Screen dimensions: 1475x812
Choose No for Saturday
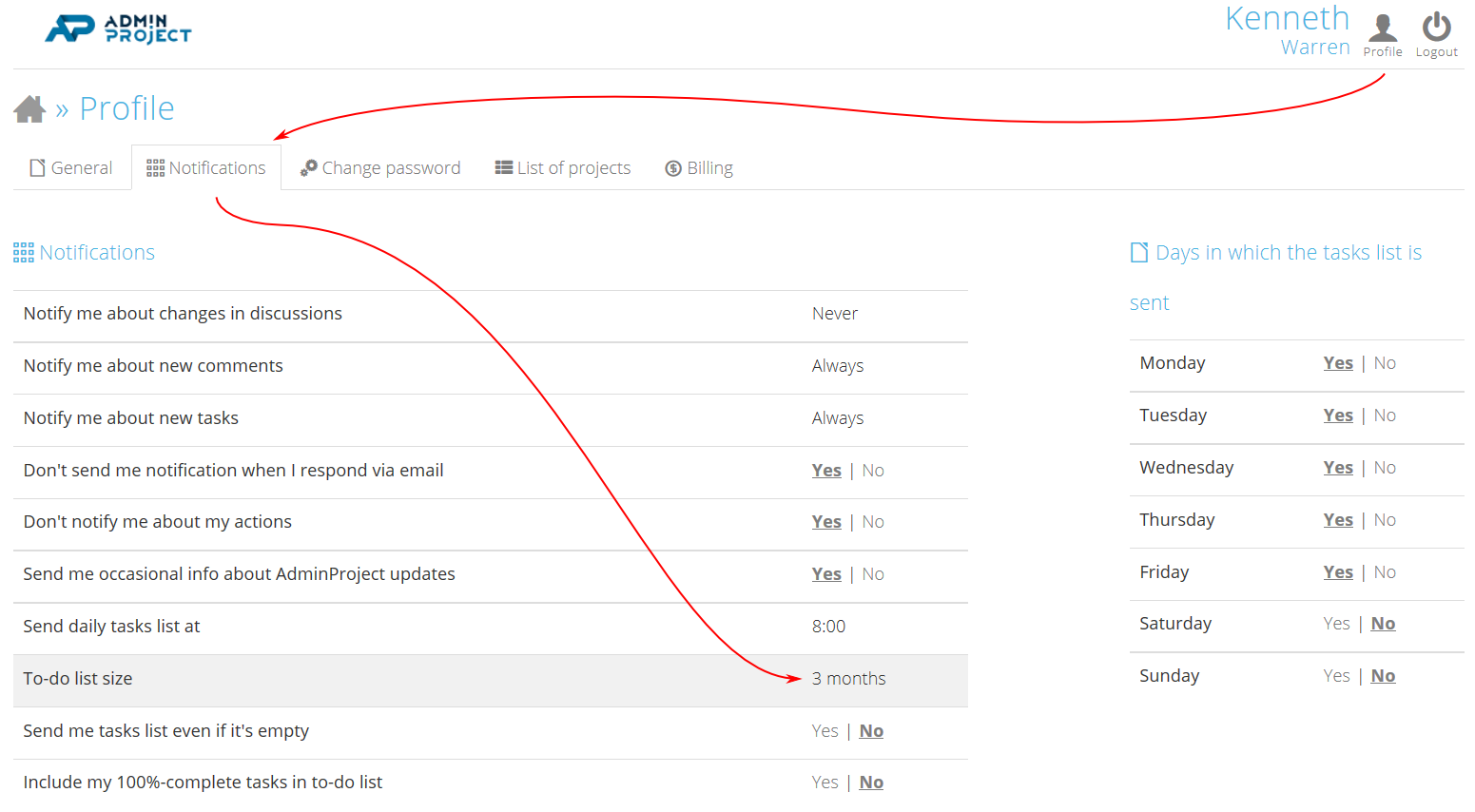(1383, 624)
